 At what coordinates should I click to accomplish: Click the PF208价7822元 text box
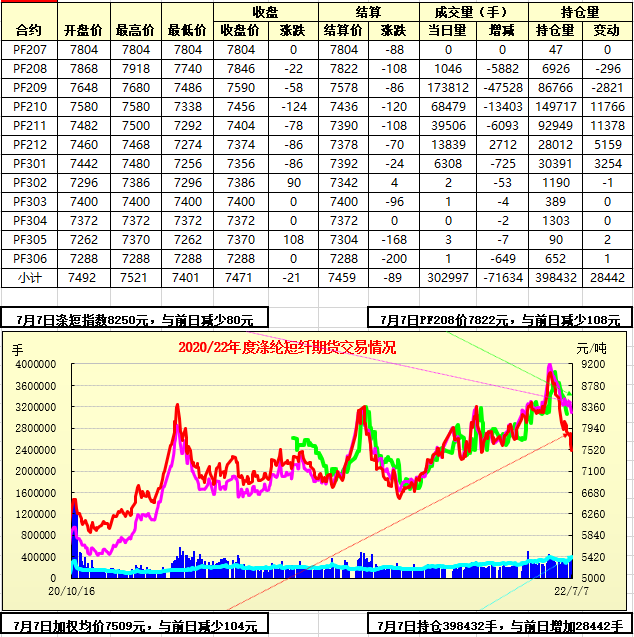click(500, 320)
